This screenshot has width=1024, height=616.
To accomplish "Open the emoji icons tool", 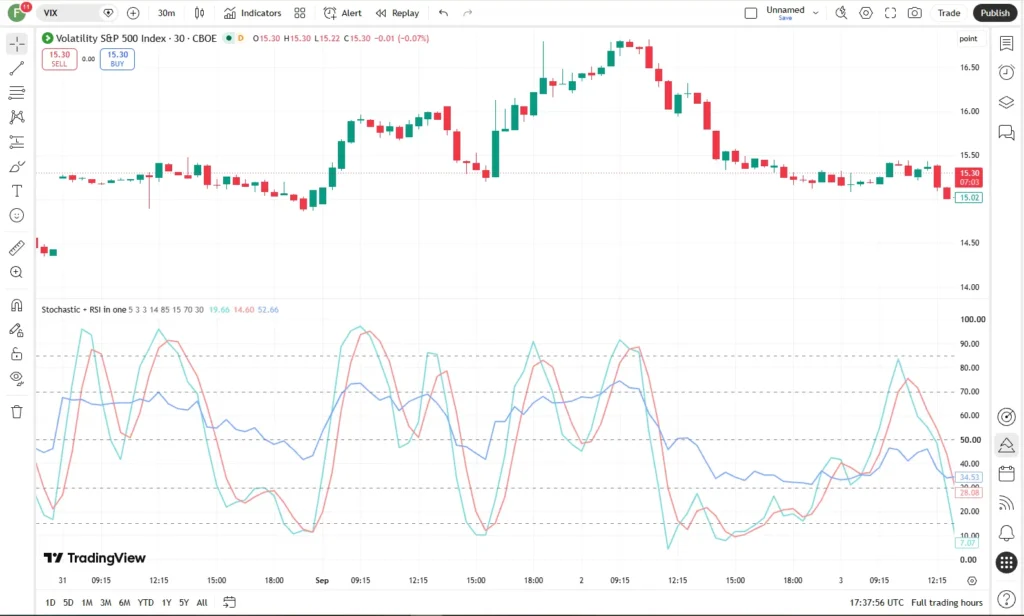I will pyautogui.click(x=17, y=216).
